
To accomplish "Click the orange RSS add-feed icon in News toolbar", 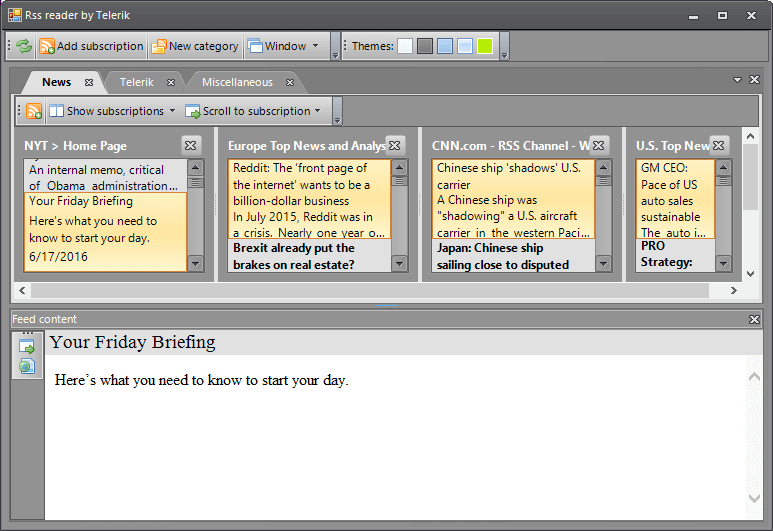I will coord(34,111).
